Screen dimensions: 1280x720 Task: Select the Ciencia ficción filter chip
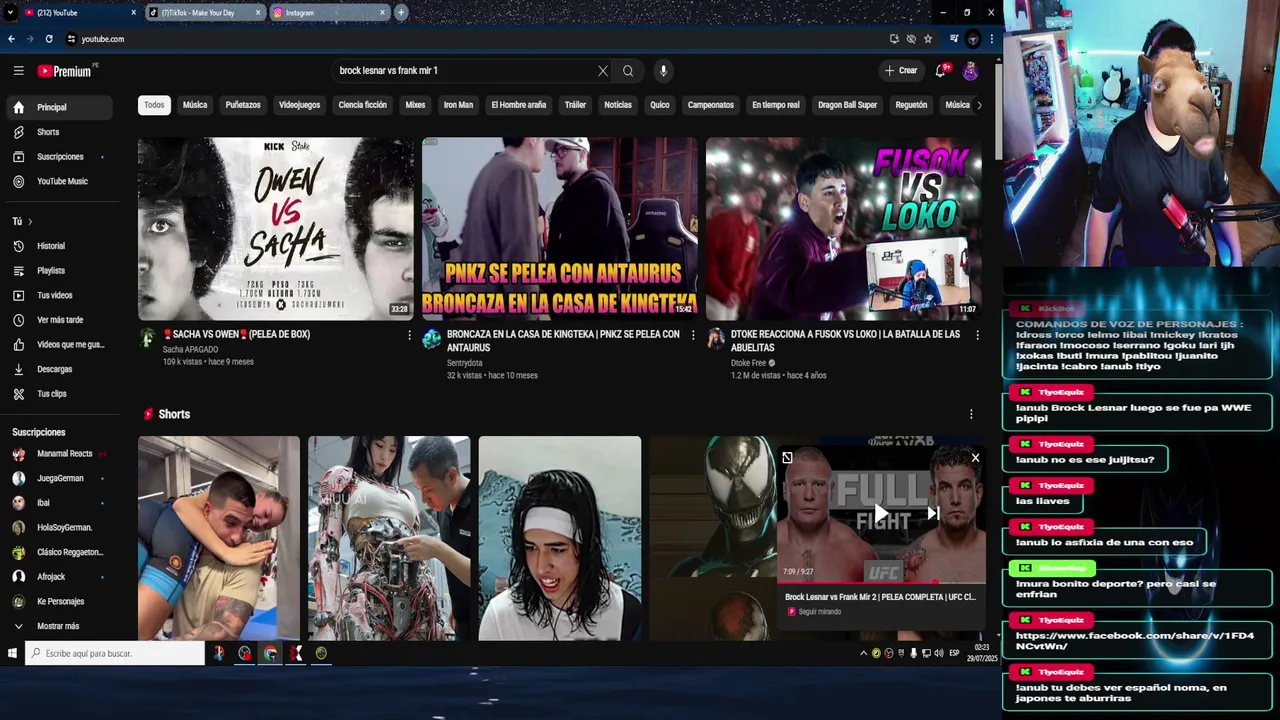point(362,105)
